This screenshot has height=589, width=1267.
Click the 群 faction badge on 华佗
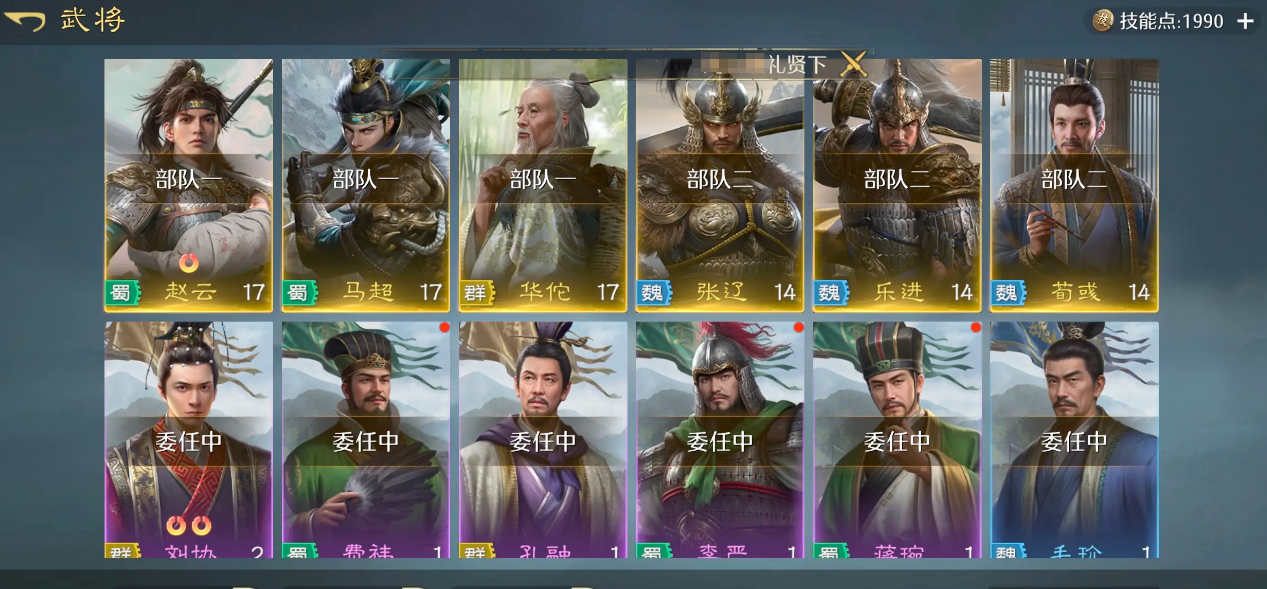(x=474, y=292)
